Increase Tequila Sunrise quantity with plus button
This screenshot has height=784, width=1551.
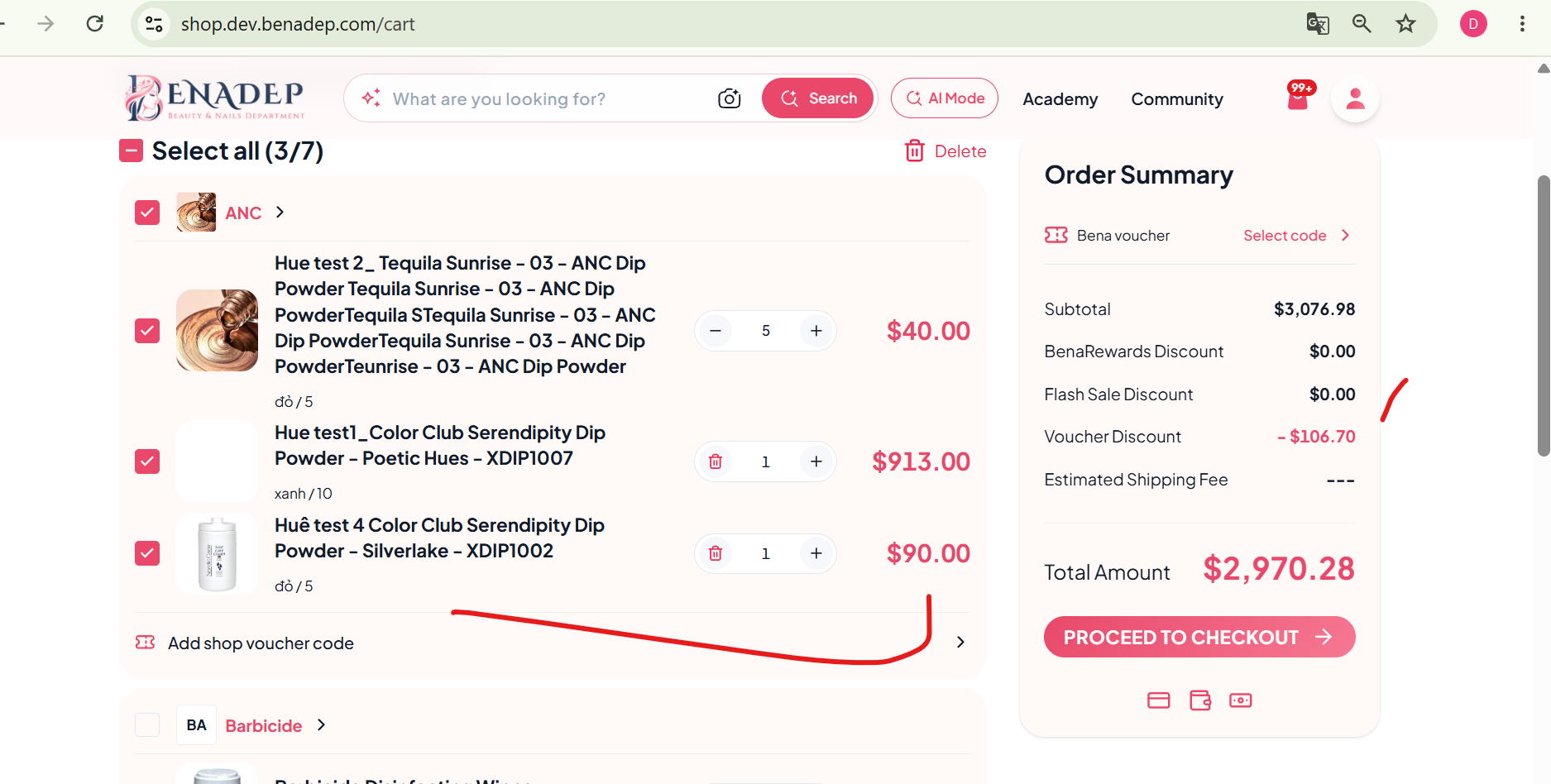click(x=816, y=331)
